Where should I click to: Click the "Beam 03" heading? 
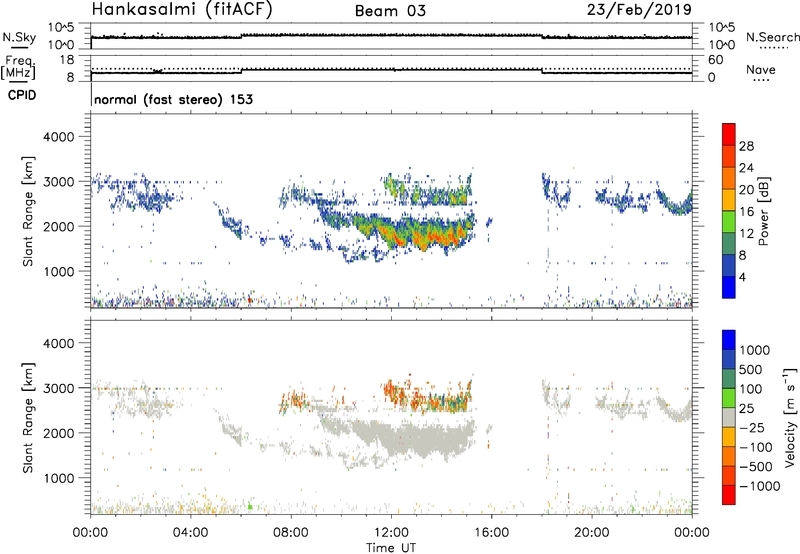[x=390, y=11]
